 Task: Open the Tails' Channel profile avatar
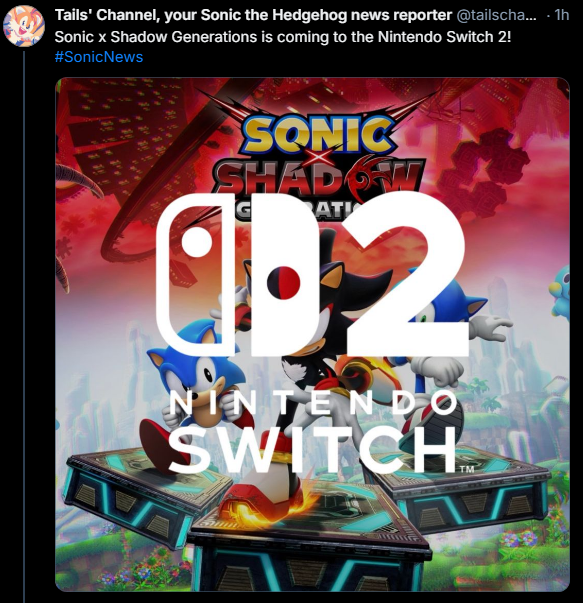(x=24, y=26)
